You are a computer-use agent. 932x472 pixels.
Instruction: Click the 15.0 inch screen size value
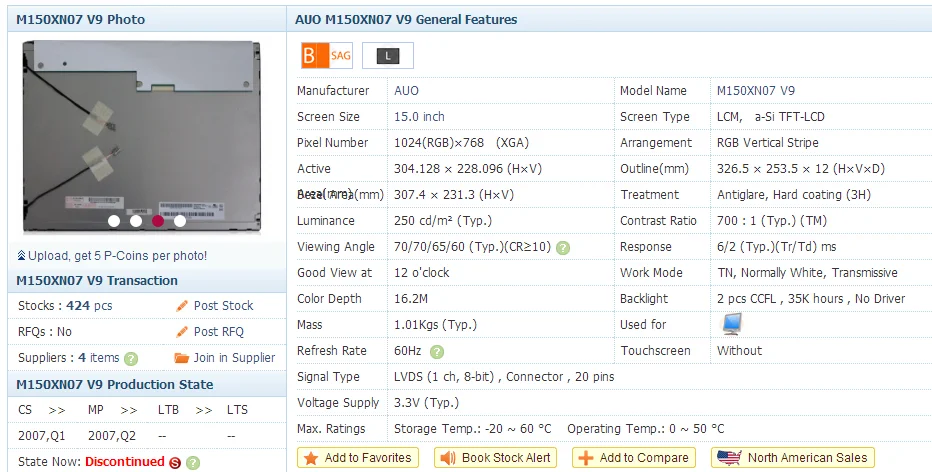pos(419,117)
